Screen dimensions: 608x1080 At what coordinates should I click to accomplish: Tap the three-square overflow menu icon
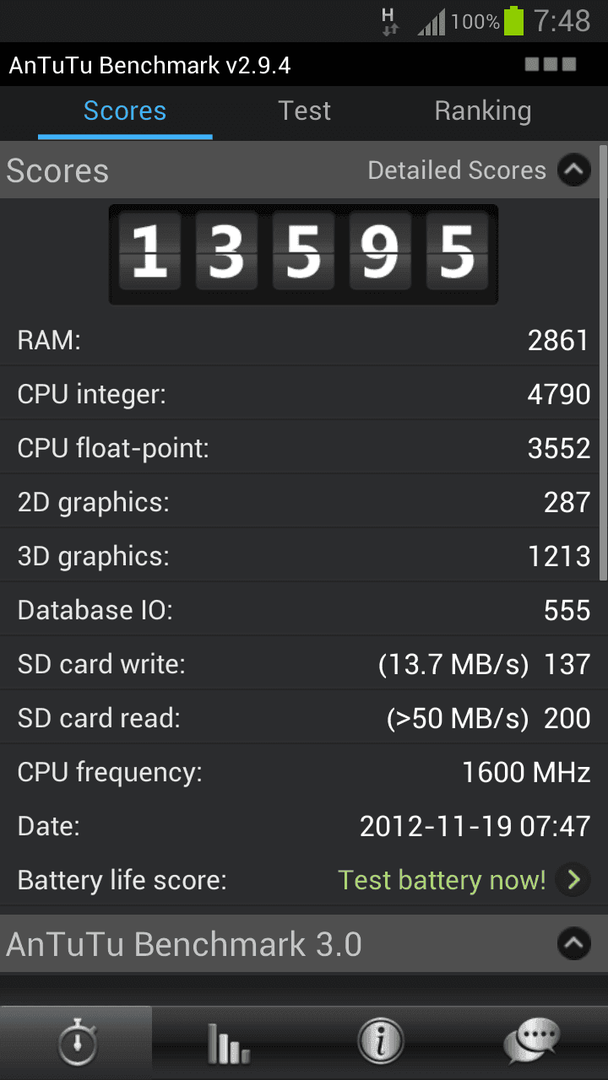point(550,65)
